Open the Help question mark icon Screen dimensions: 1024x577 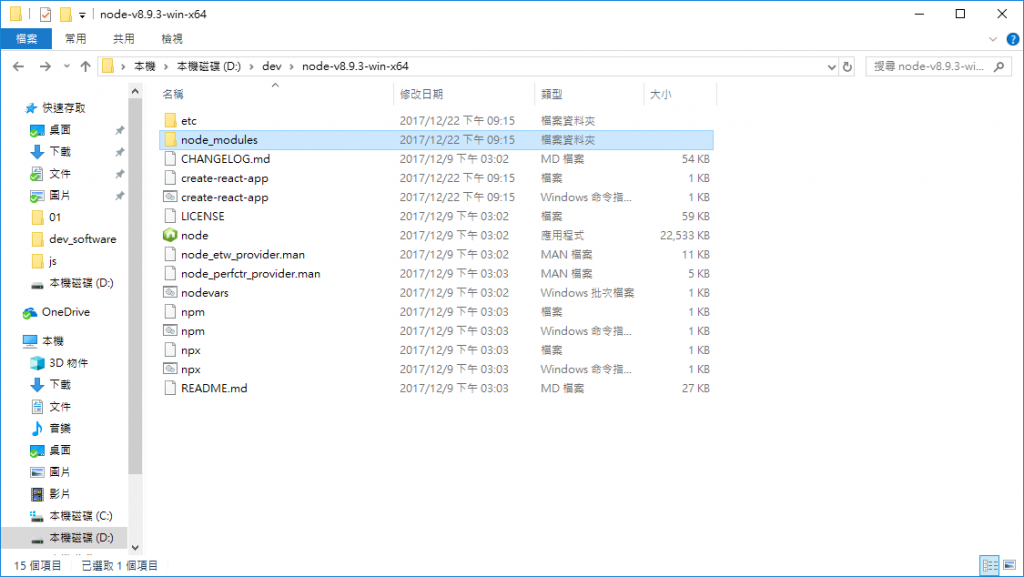click(1012, 39)
